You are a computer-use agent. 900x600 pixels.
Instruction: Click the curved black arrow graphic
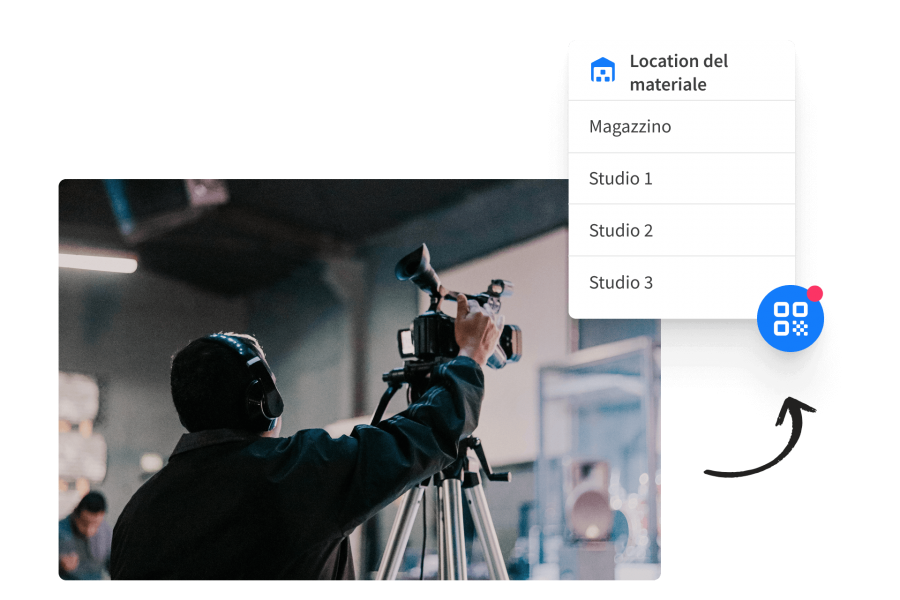[760, 445]
